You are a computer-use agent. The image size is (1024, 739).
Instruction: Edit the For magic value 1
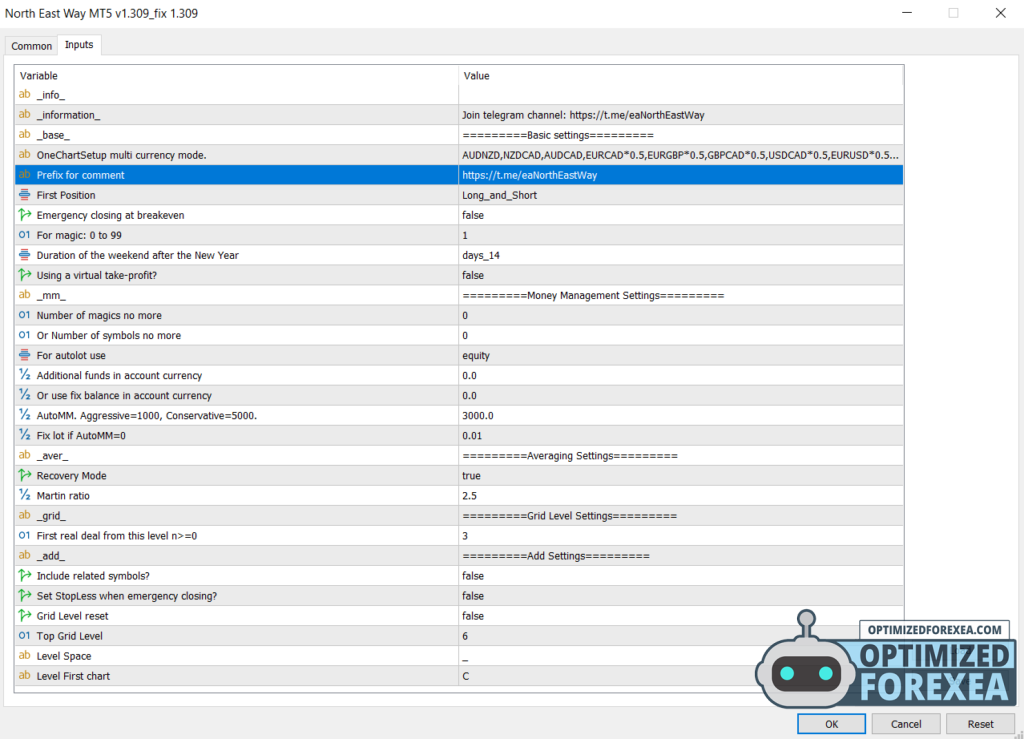(x=681, y=235)
